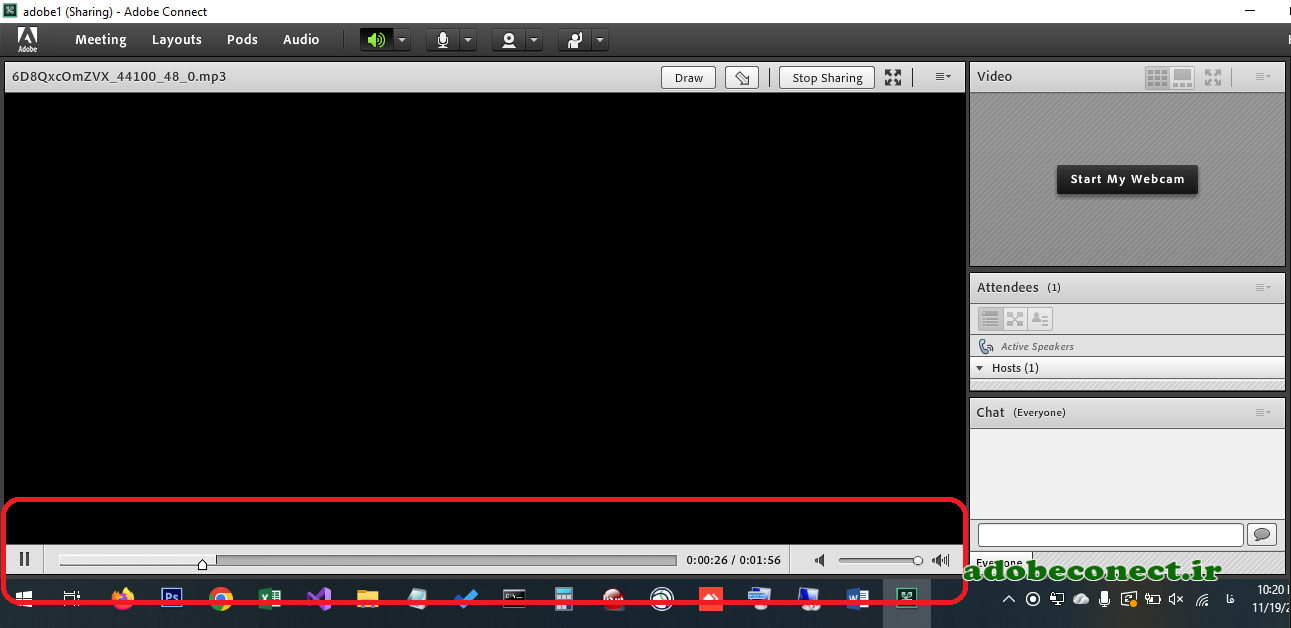Pause the shared MP3 playback

click(25, 560)
